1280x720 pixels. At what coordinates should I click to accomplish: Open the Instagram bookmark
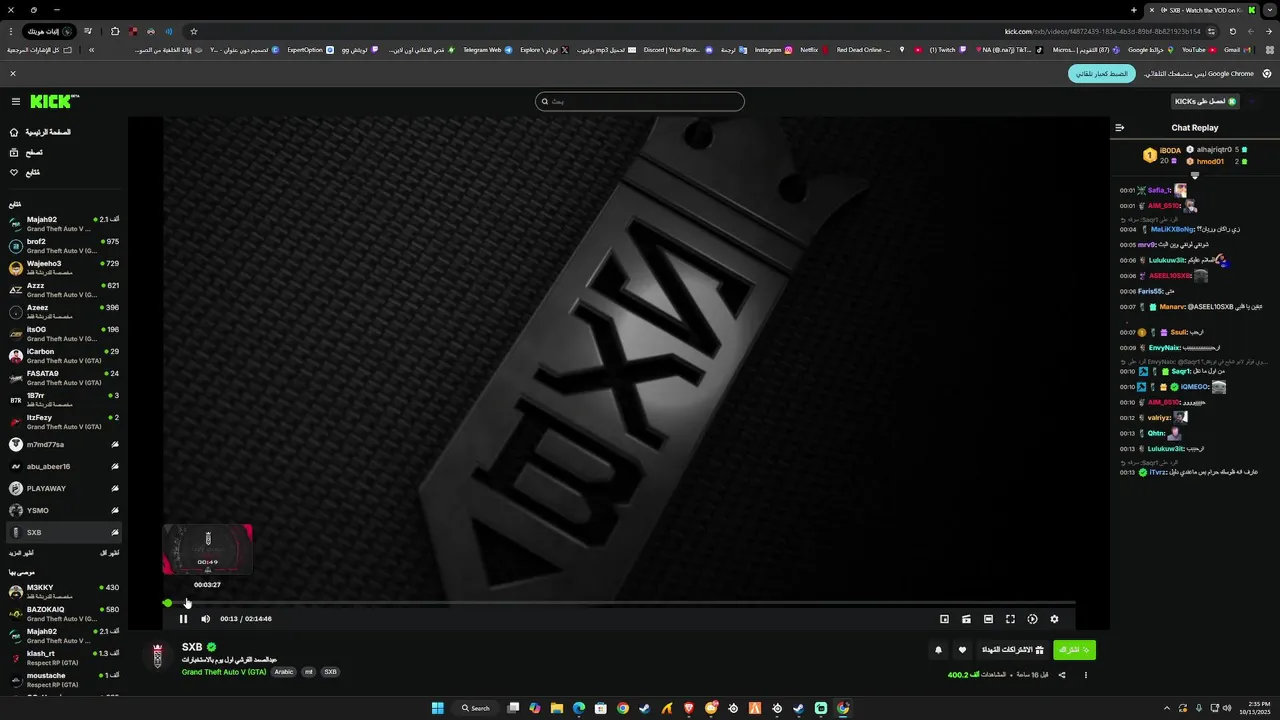tap(773, 50)
